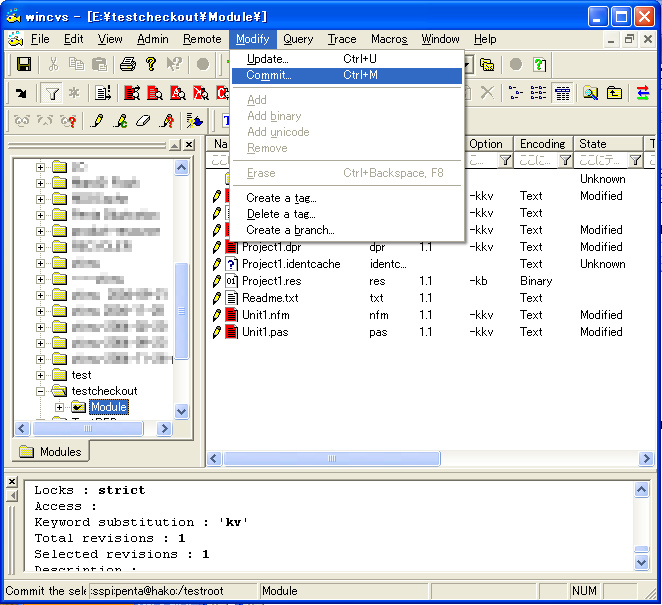The image size is (662, 605).
Task: Click the red-blue-green arrows icon
Action: click(x=643, y=92)
